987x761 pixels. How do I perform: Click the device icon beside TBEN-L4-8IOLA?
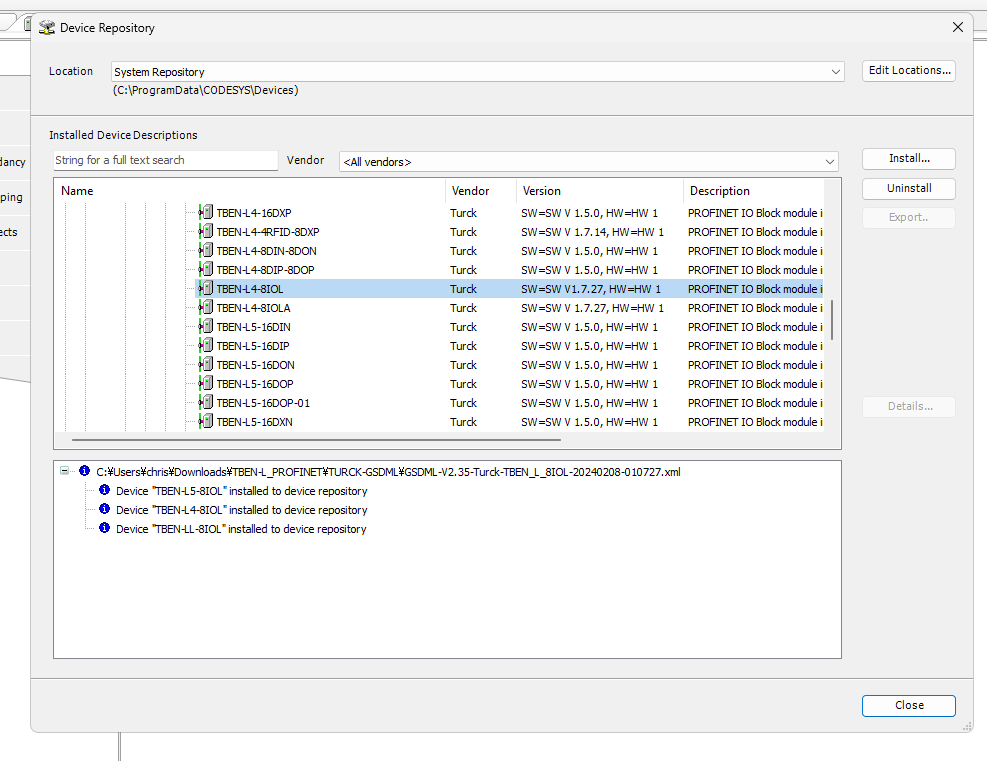(206, 307)
